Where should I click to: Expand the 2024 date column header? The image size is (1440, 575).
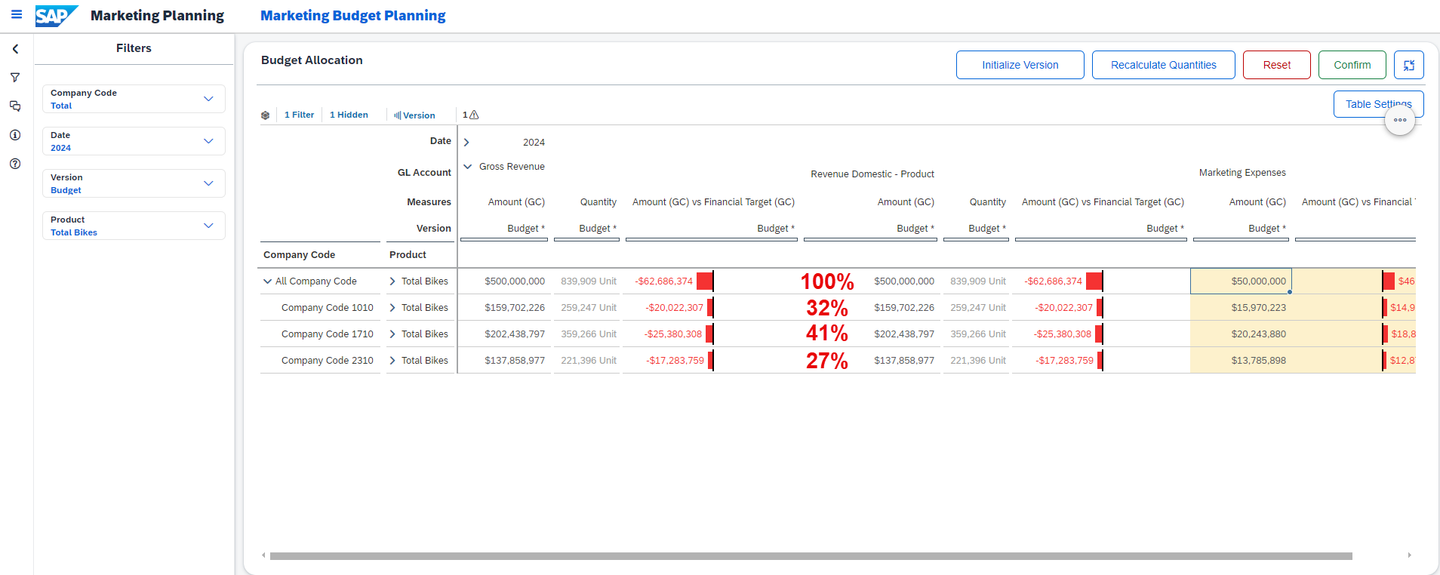(x=467, y=142)
